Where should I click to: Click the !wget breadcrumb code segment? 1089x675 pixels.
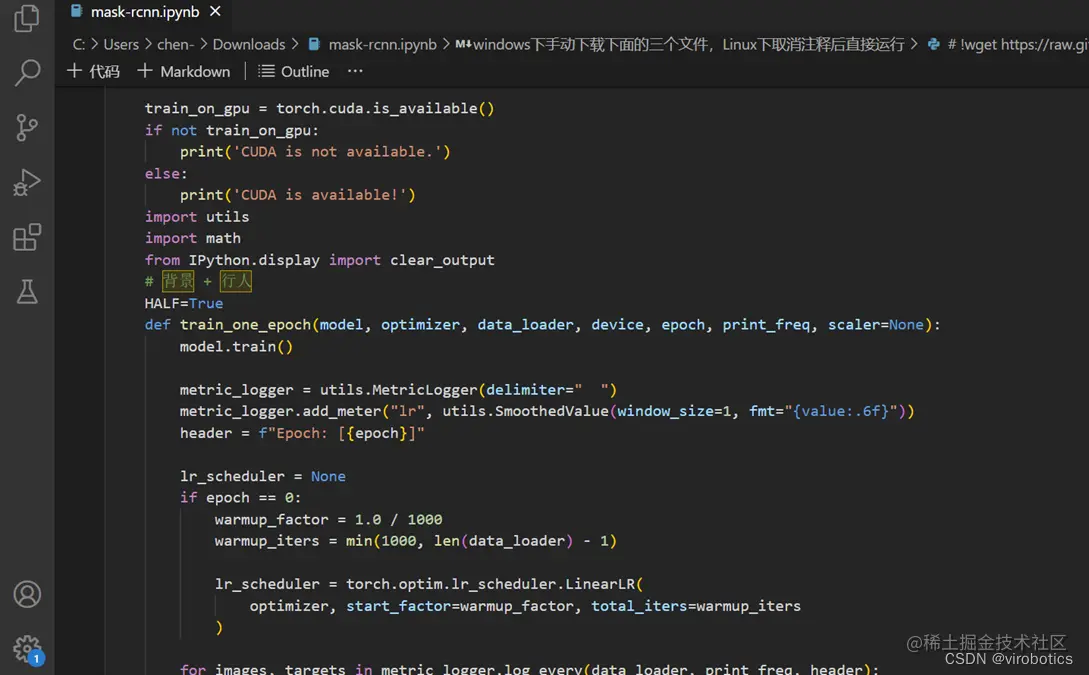point(1018,44)
